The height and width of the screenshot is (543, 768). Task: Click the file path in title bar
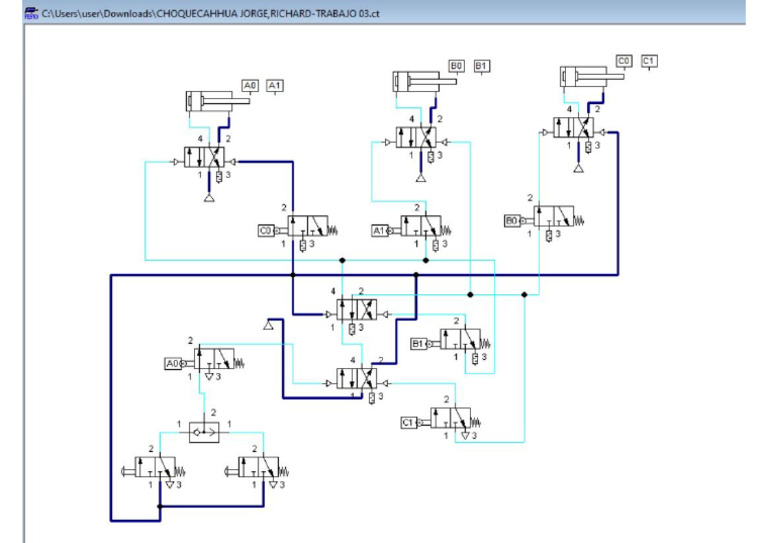(211, 14)
